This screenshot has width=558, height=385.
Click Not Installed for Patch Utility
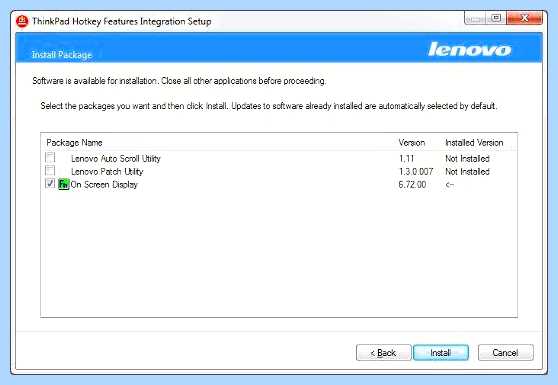click(468, 172)
